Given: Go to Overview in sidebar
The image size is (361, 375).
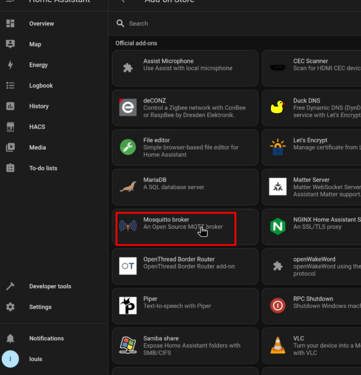Looking at the screenshot, I should (41, 24).
